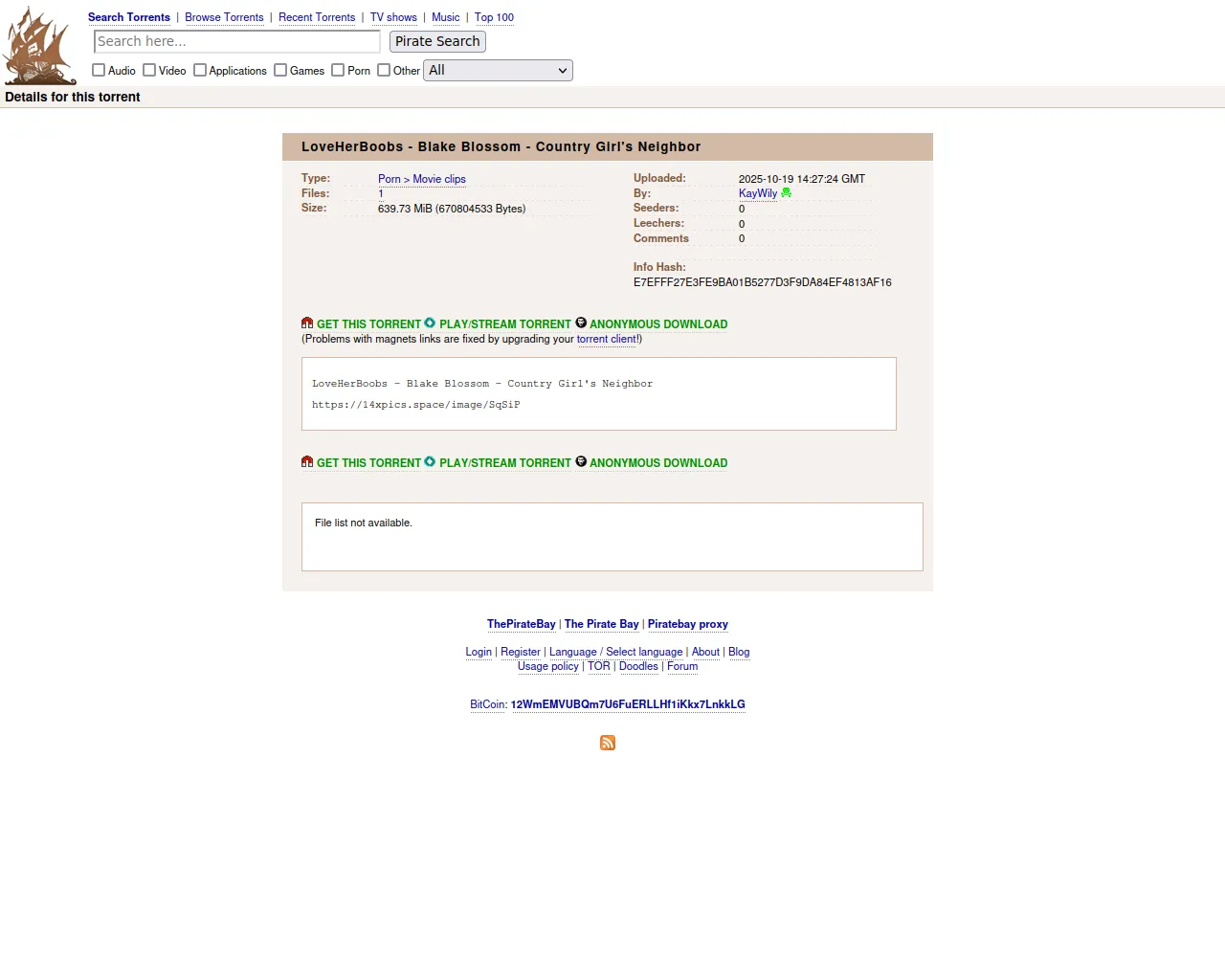Click the Seeders label

[657, 208]
